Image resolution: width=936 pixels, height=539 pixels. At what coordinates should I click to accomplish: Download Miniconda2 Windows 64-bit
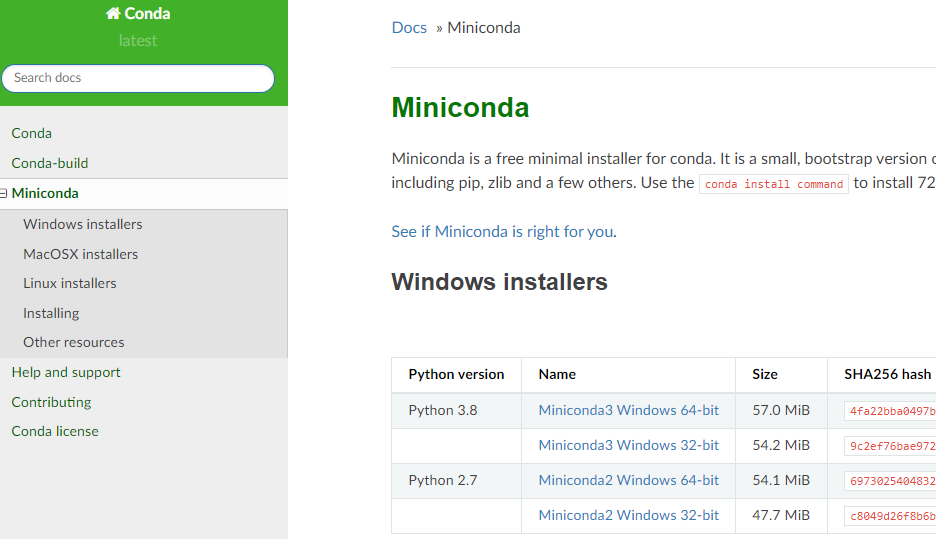[628, 481]
